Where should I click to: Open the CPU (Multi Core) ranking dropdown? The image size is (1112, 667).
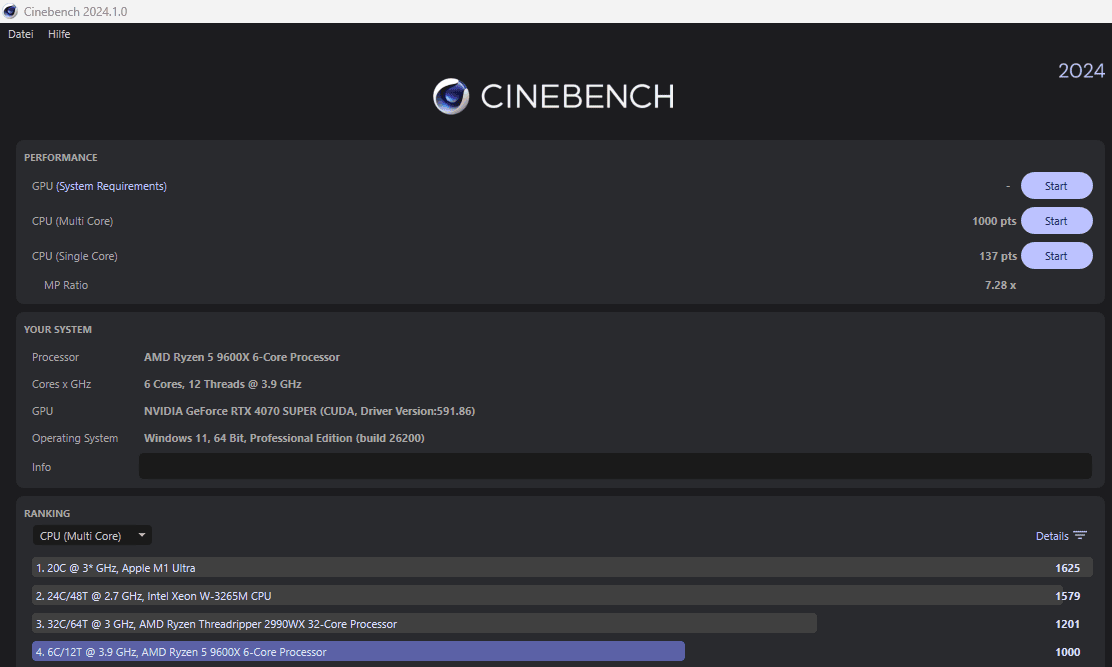92,536
